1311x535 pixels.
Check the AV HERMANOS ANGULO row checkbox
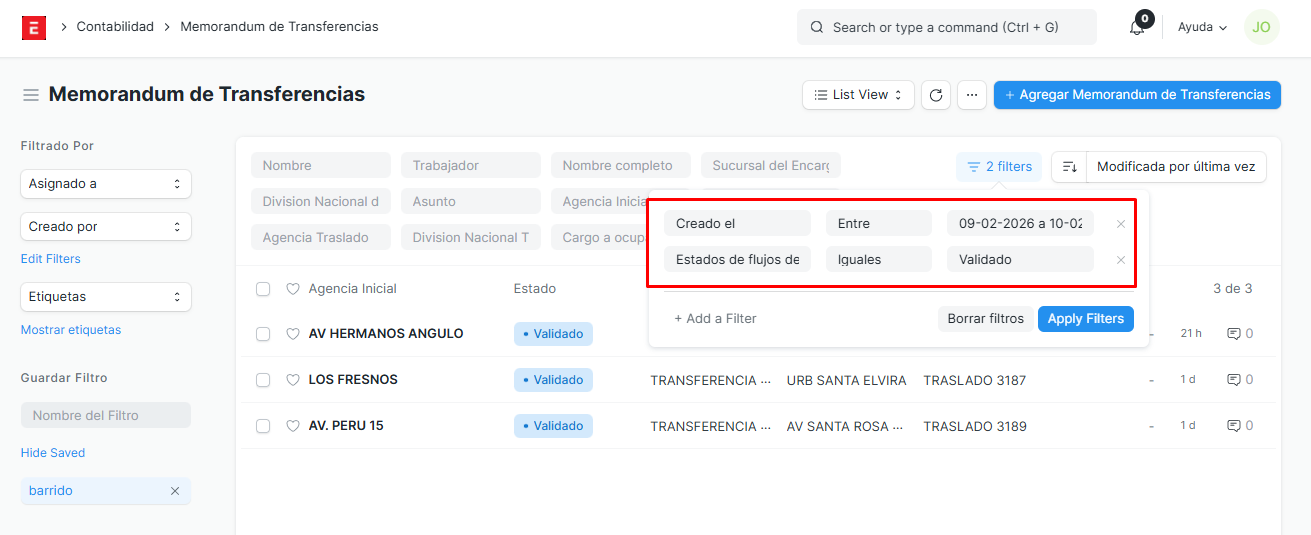(x=263, y=334)
